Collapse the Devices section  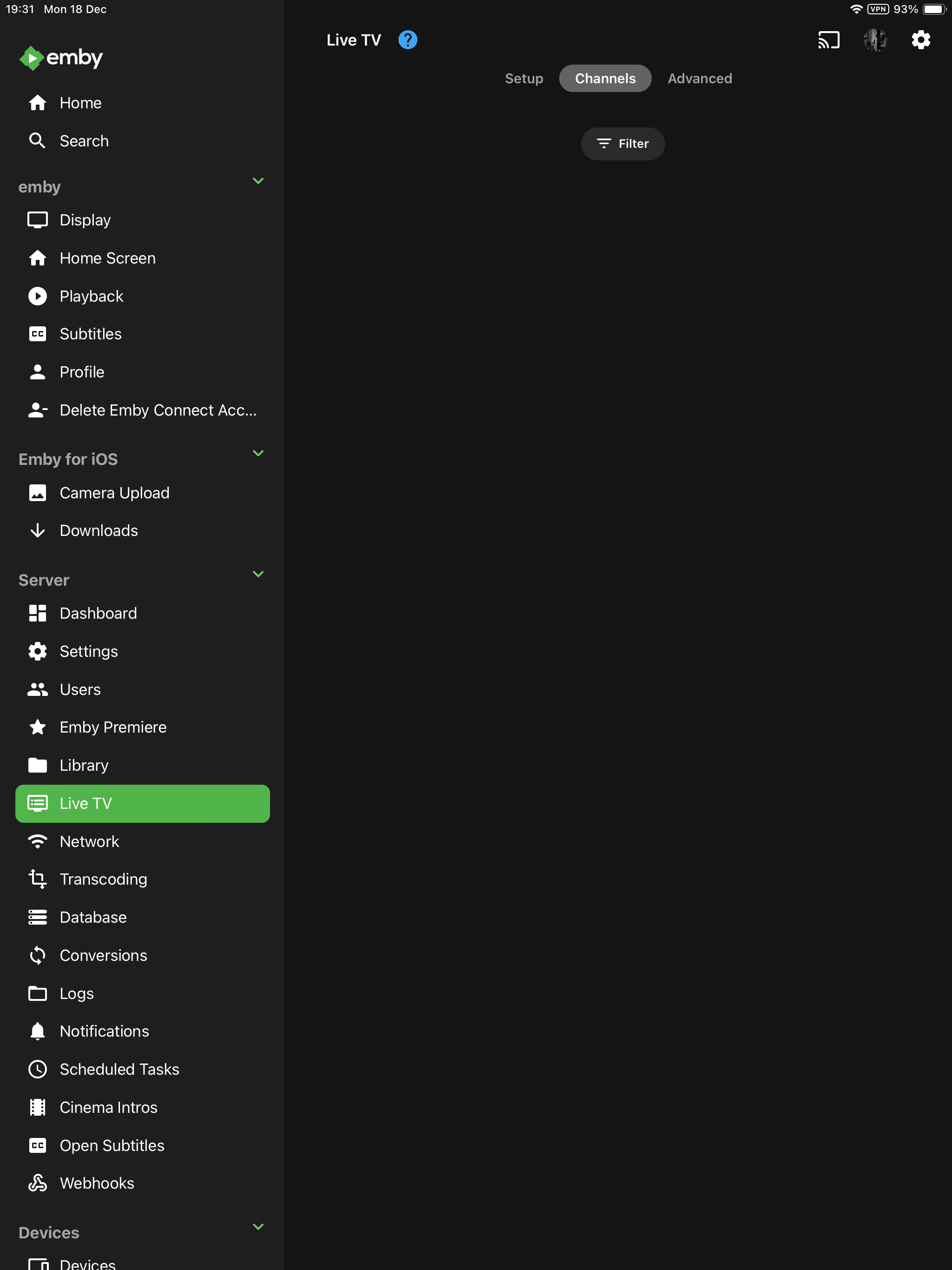[258, 1226]
